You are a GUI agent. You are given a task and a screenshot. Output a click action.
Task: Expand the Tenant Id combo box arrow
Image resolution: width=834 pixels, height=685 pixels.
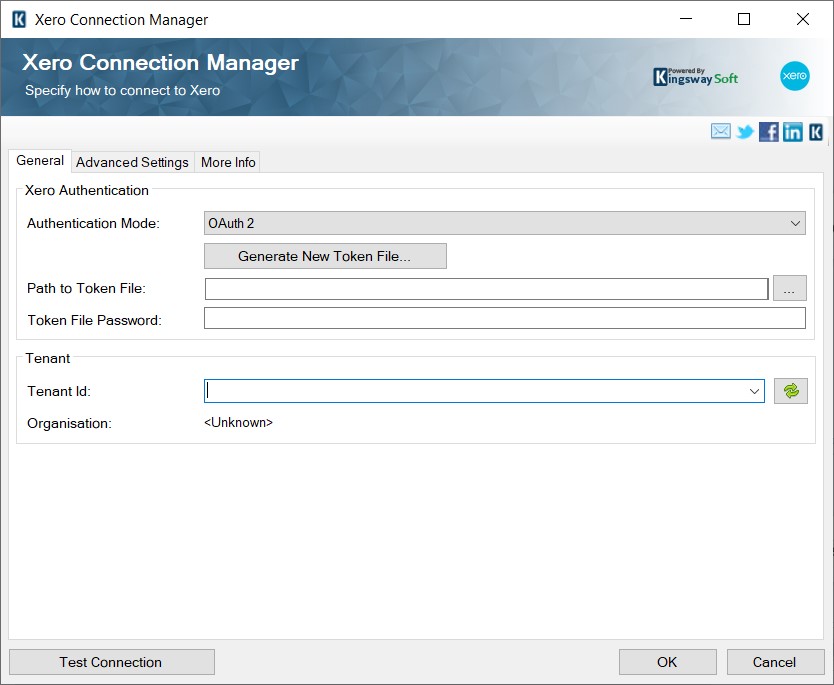point(754,391)
